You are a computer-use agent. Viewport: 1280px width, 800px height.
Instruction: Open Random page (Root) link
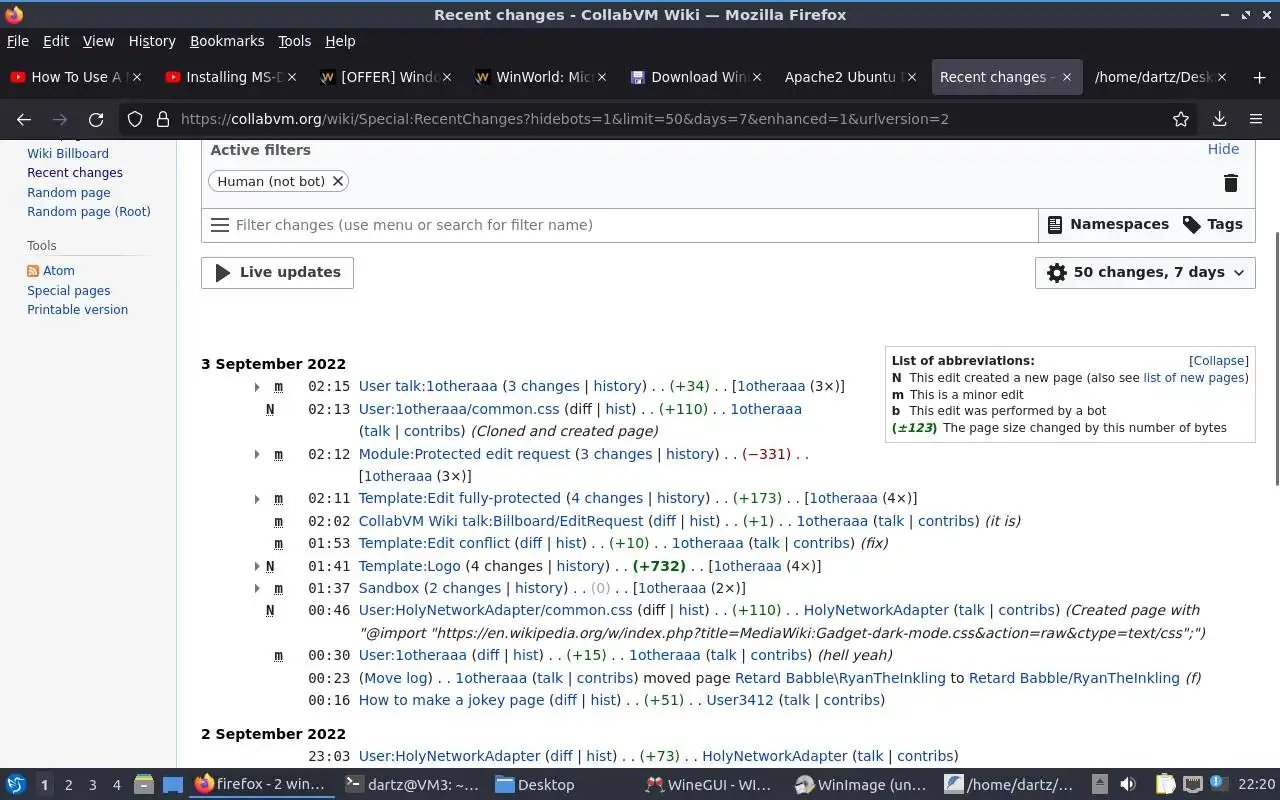point(89,212)
